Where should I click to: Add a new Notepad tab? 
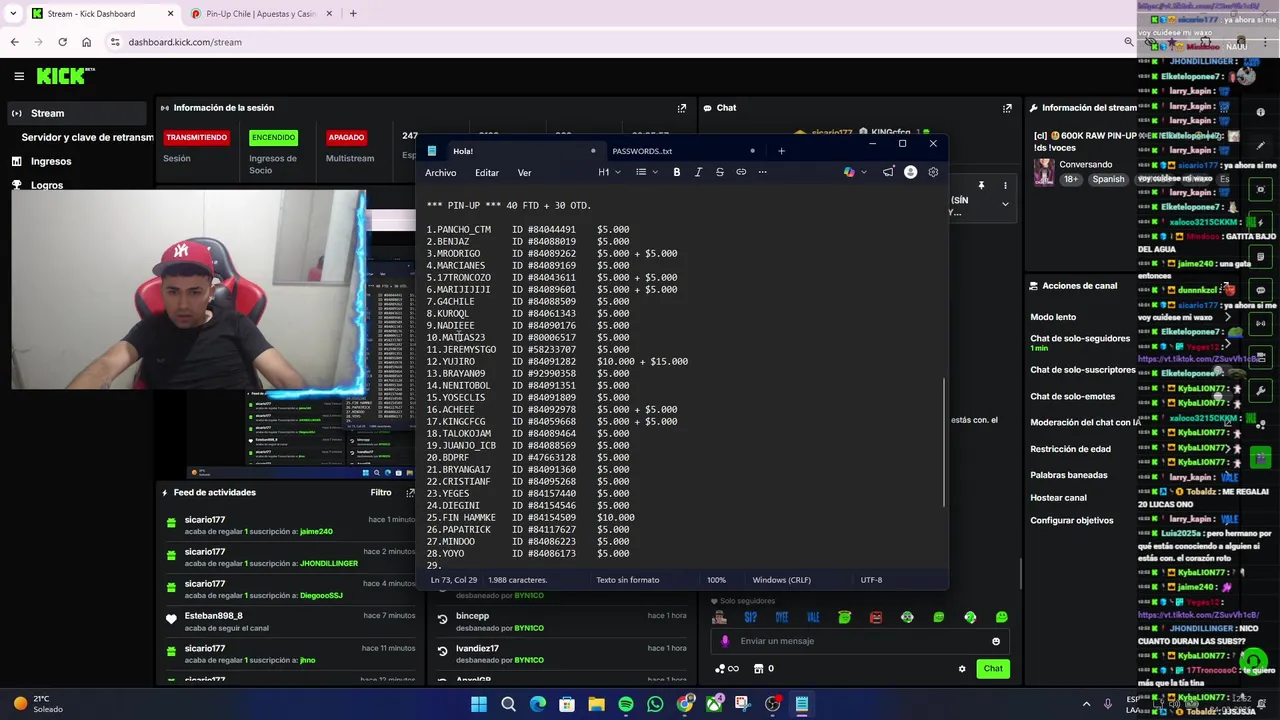click(x=781, y=151)
